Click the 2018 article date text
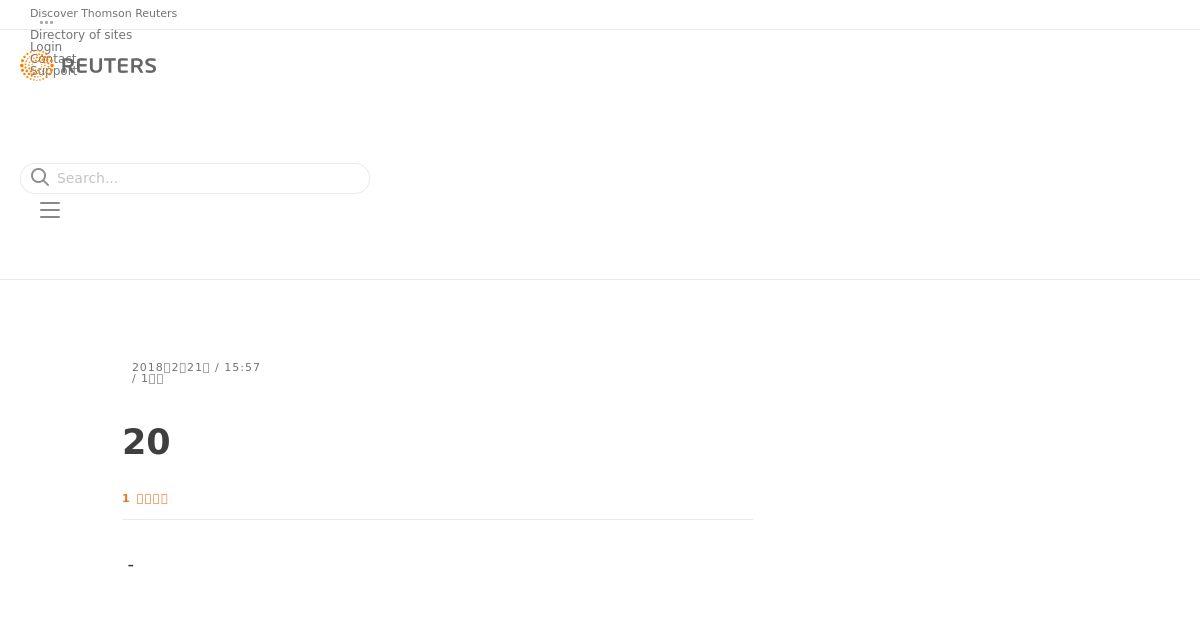 171,367
